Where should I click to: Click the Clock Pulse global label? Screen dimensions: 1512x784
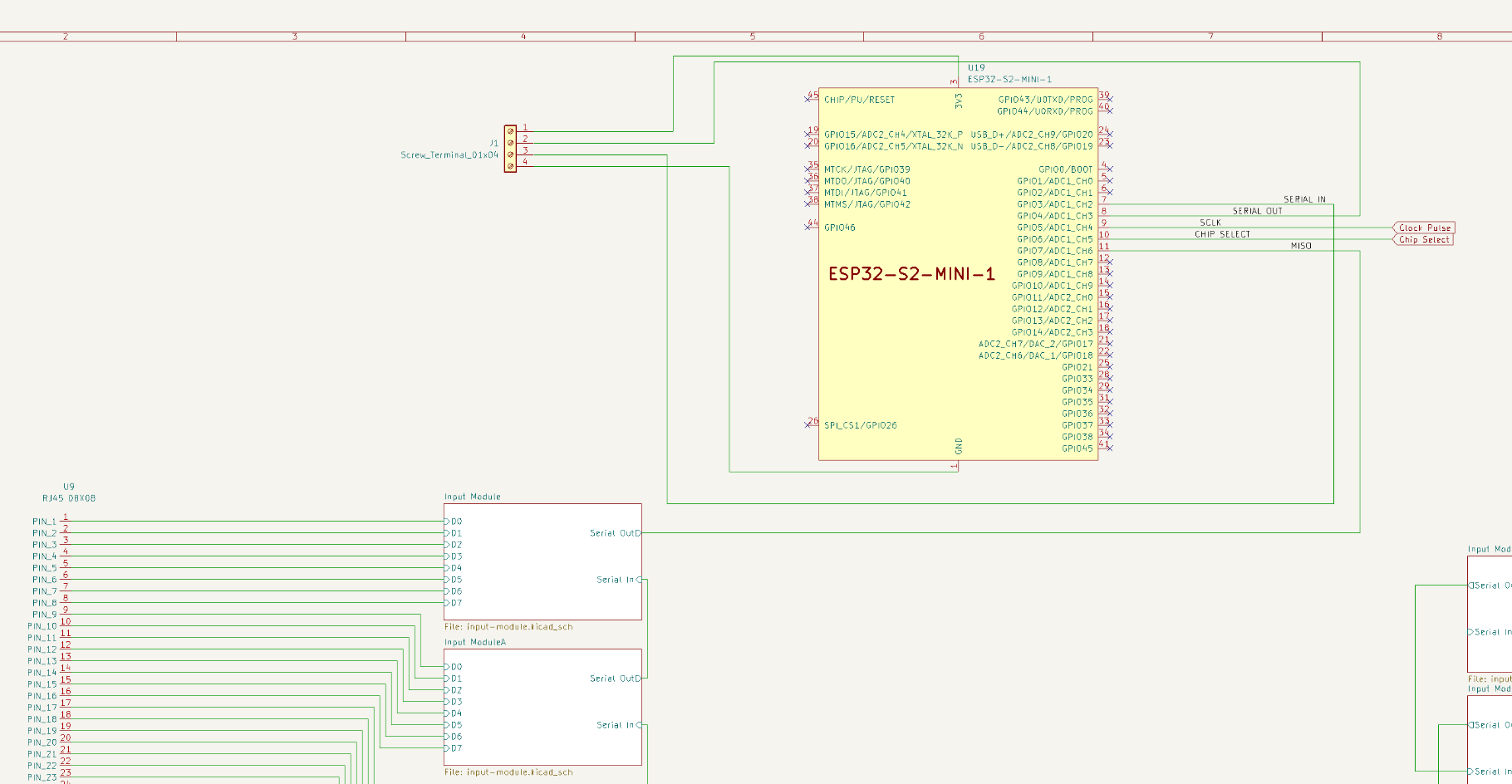click(1423, 228)
